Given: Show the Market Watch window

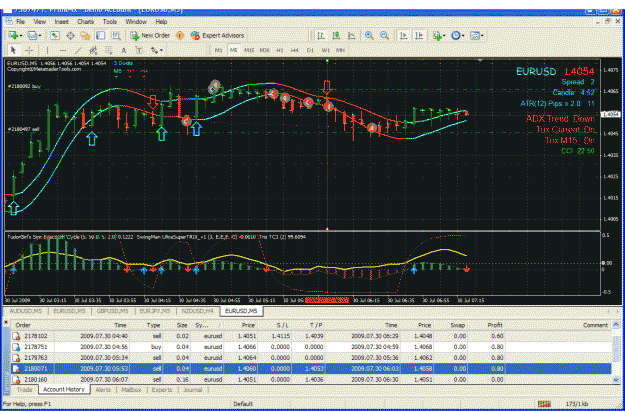Looking at the screenshot, I should pyautogui.click(x=55, y=35).
